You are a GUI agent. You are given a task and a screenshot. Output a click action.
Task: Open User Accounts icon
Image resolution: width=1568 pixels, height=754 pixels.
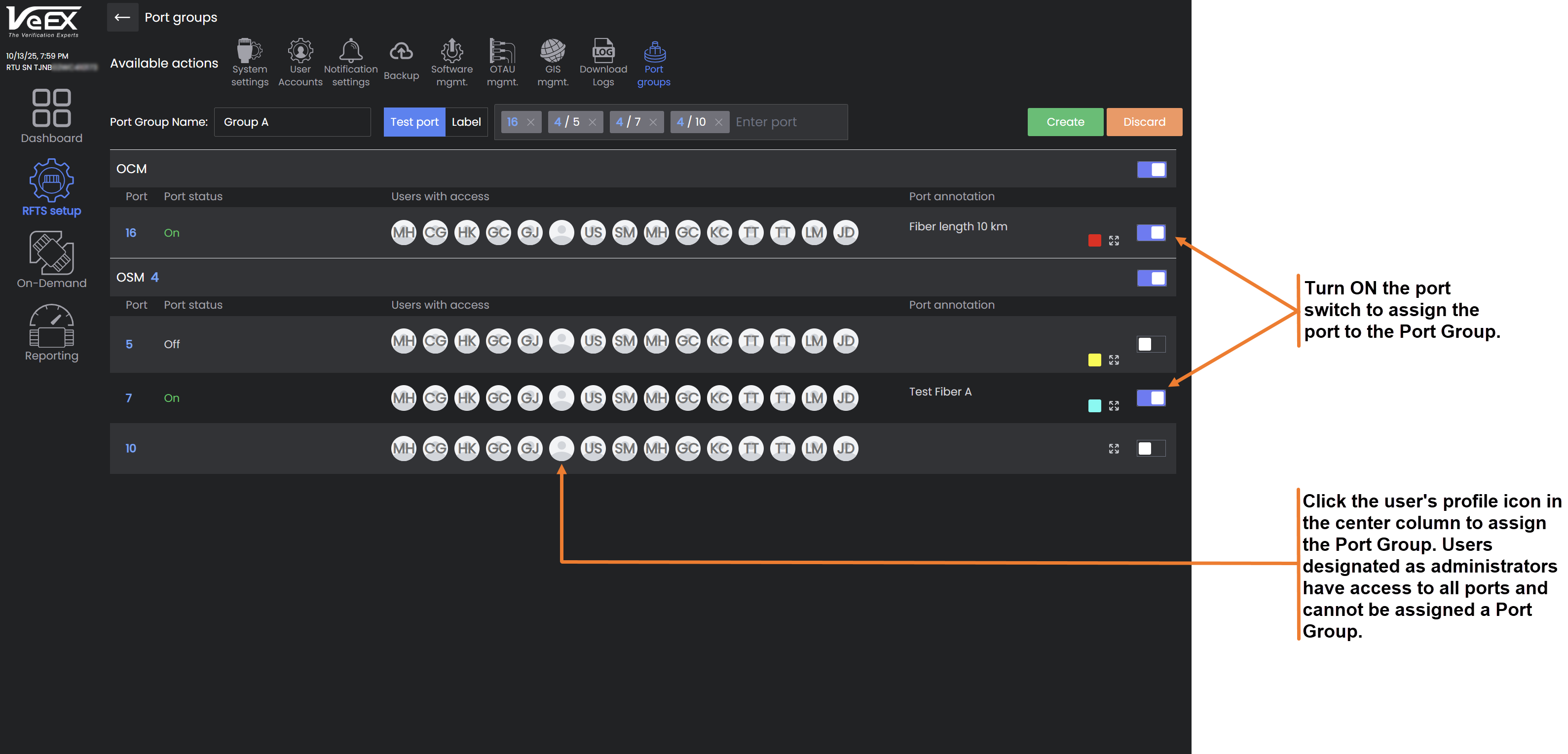pos(300,51)
